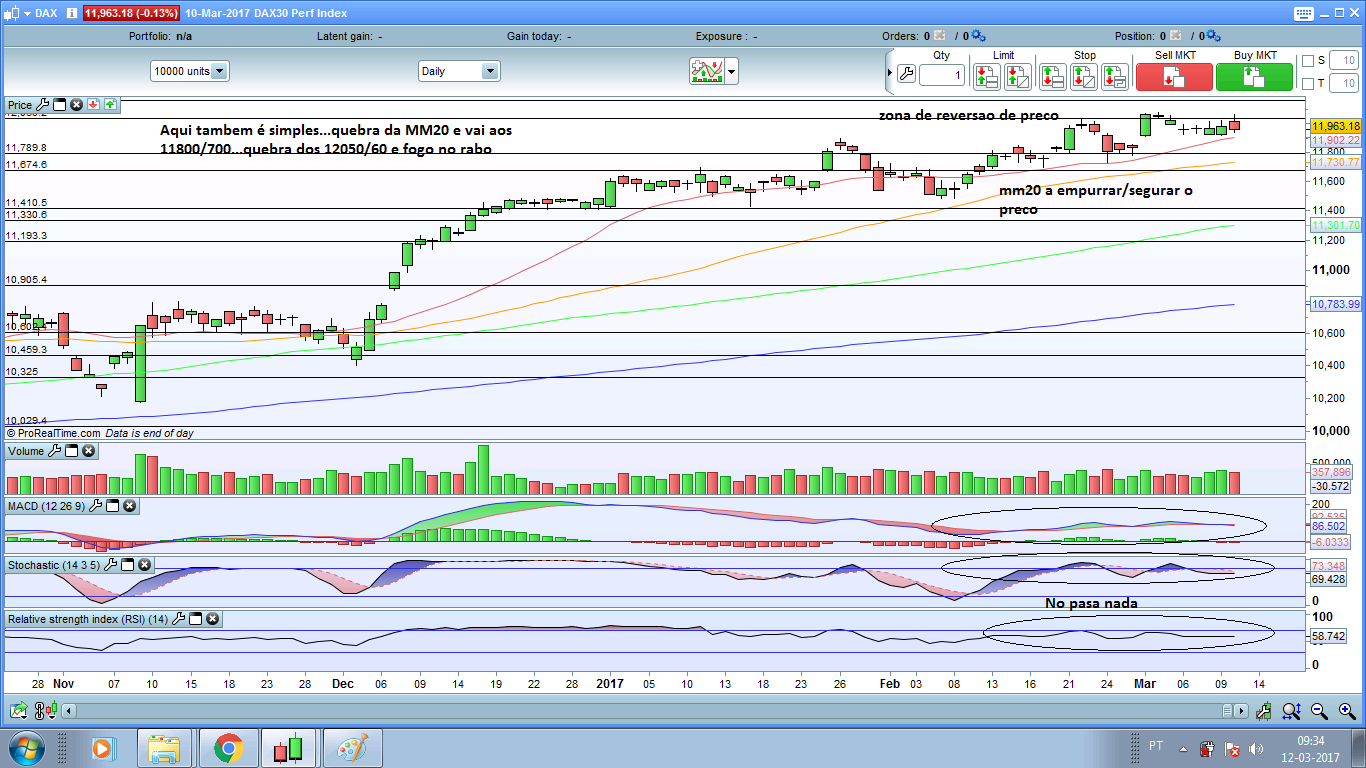Click the 'Portfolio: n/a' text
Image resolution: width=1366 pixels, height=768 pixels.
click(x=161, y=36)
